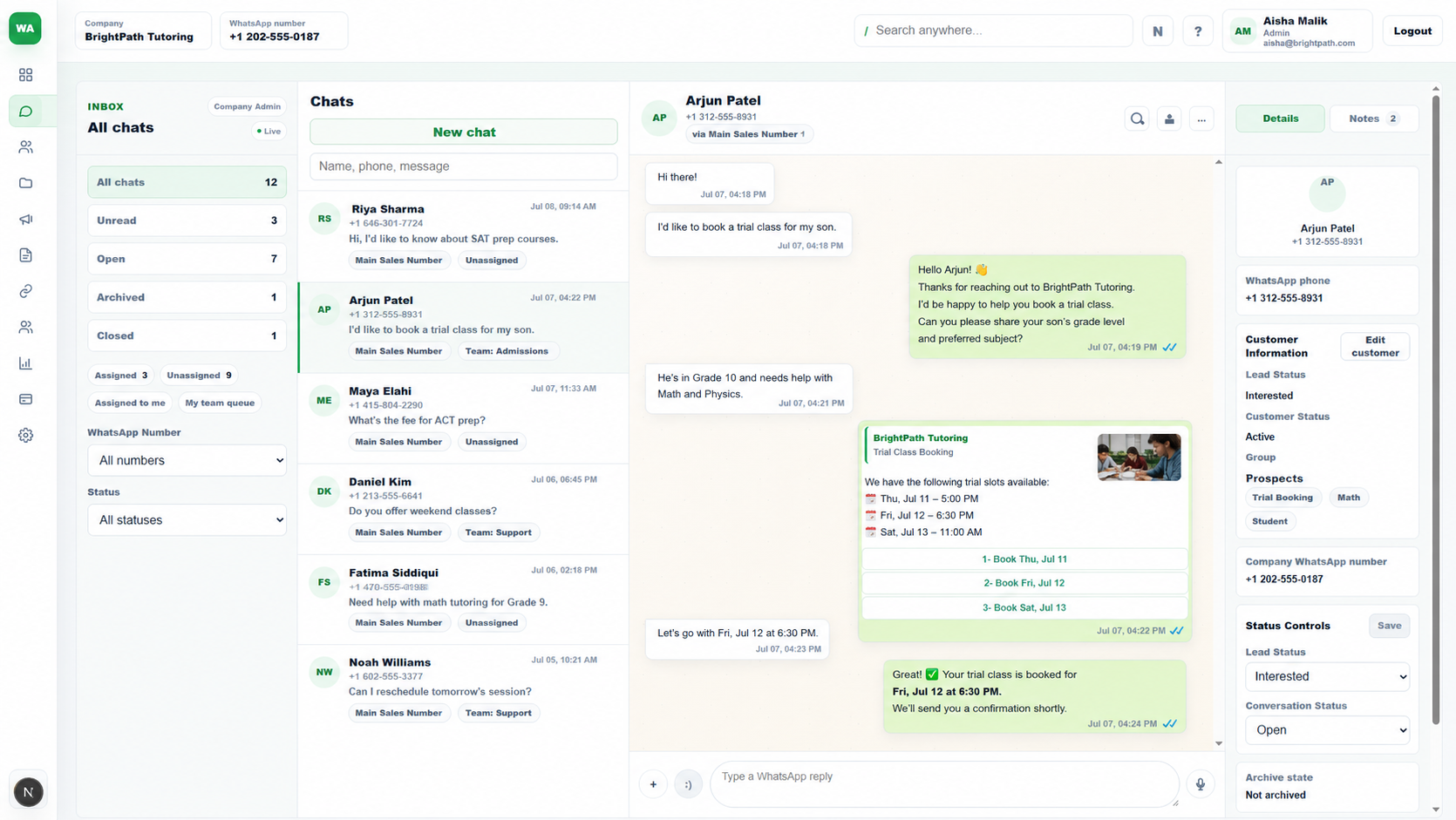Select the Archived inbox filter
This screenshot has width=1456, height=820.
(x=187, y=297)
